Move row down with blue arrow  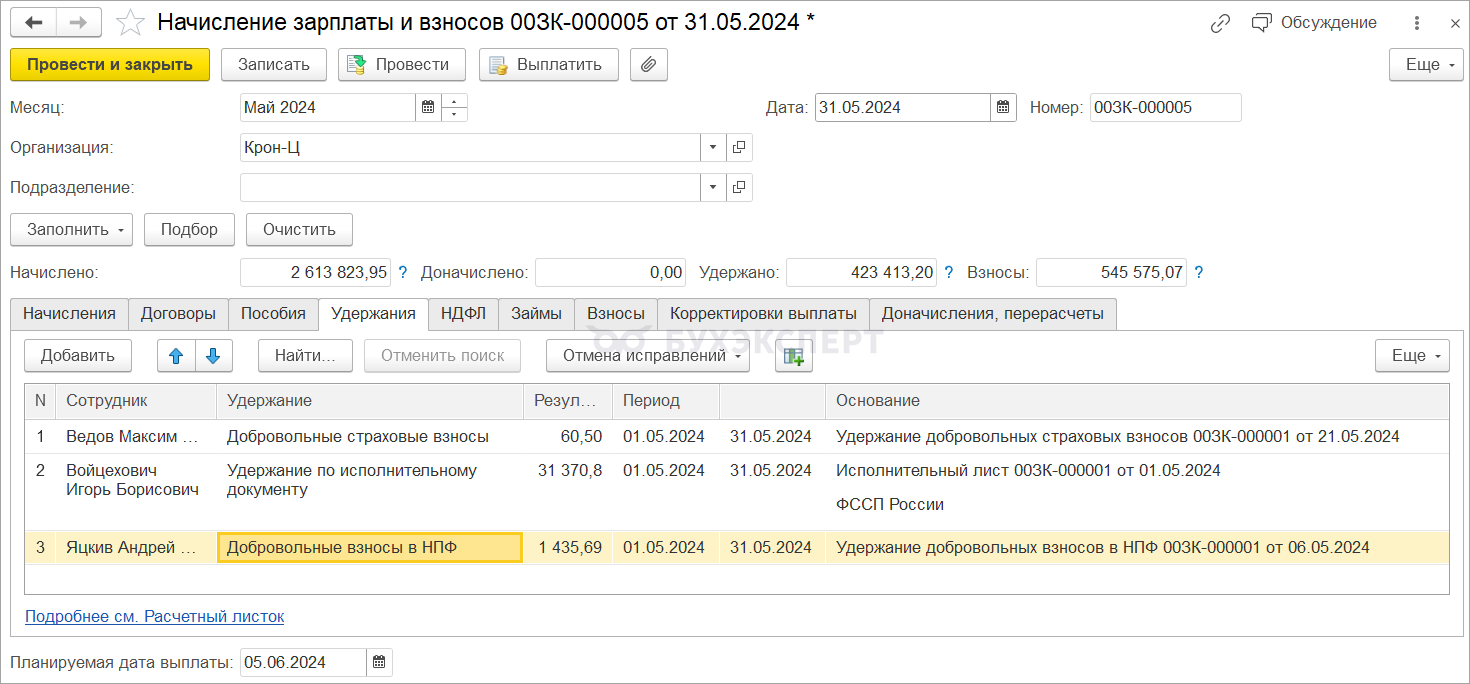point(213,355)
